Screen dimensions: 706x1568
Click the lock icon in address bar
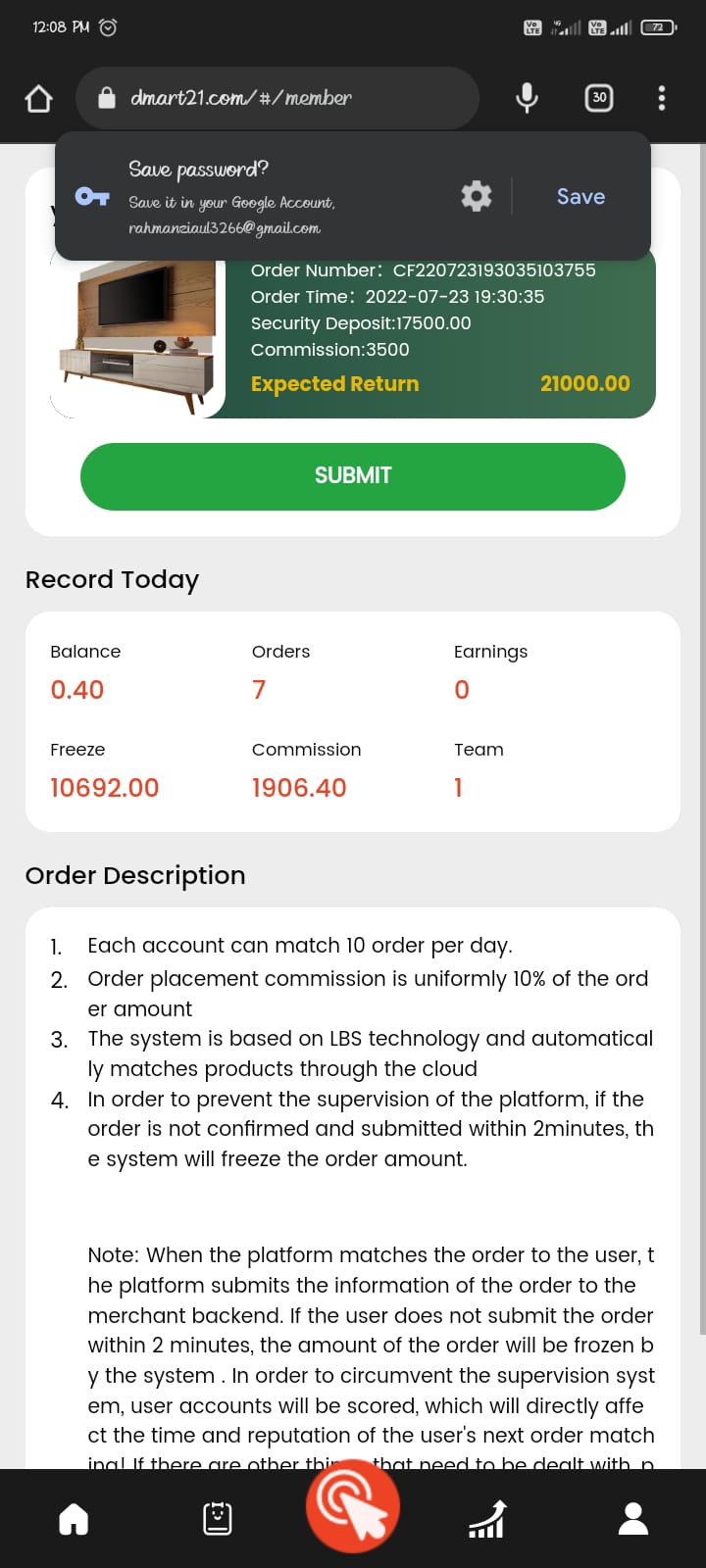click(107, 98)
